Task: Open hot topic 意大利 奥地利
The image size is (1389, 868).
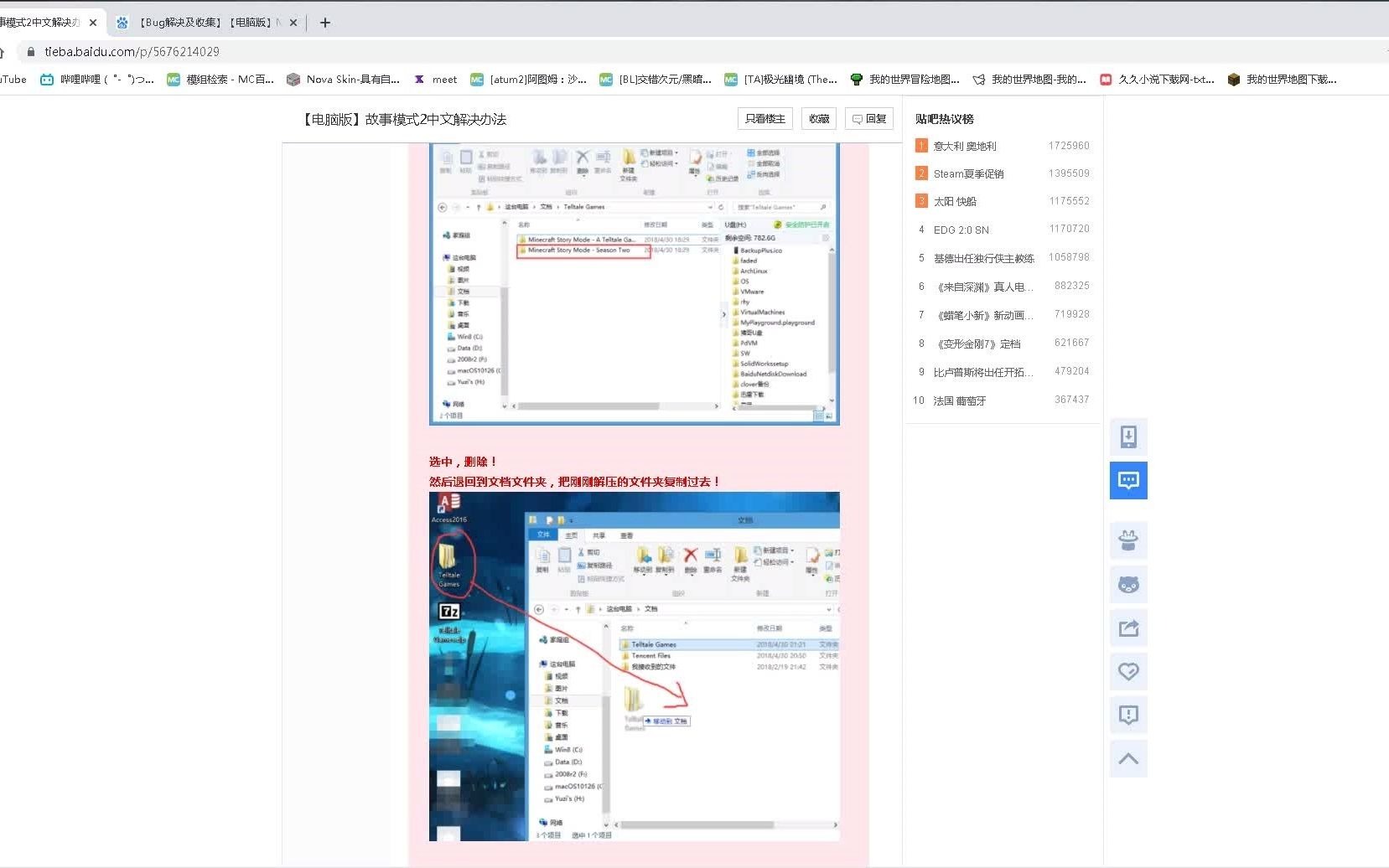Action: click(965, 146)
